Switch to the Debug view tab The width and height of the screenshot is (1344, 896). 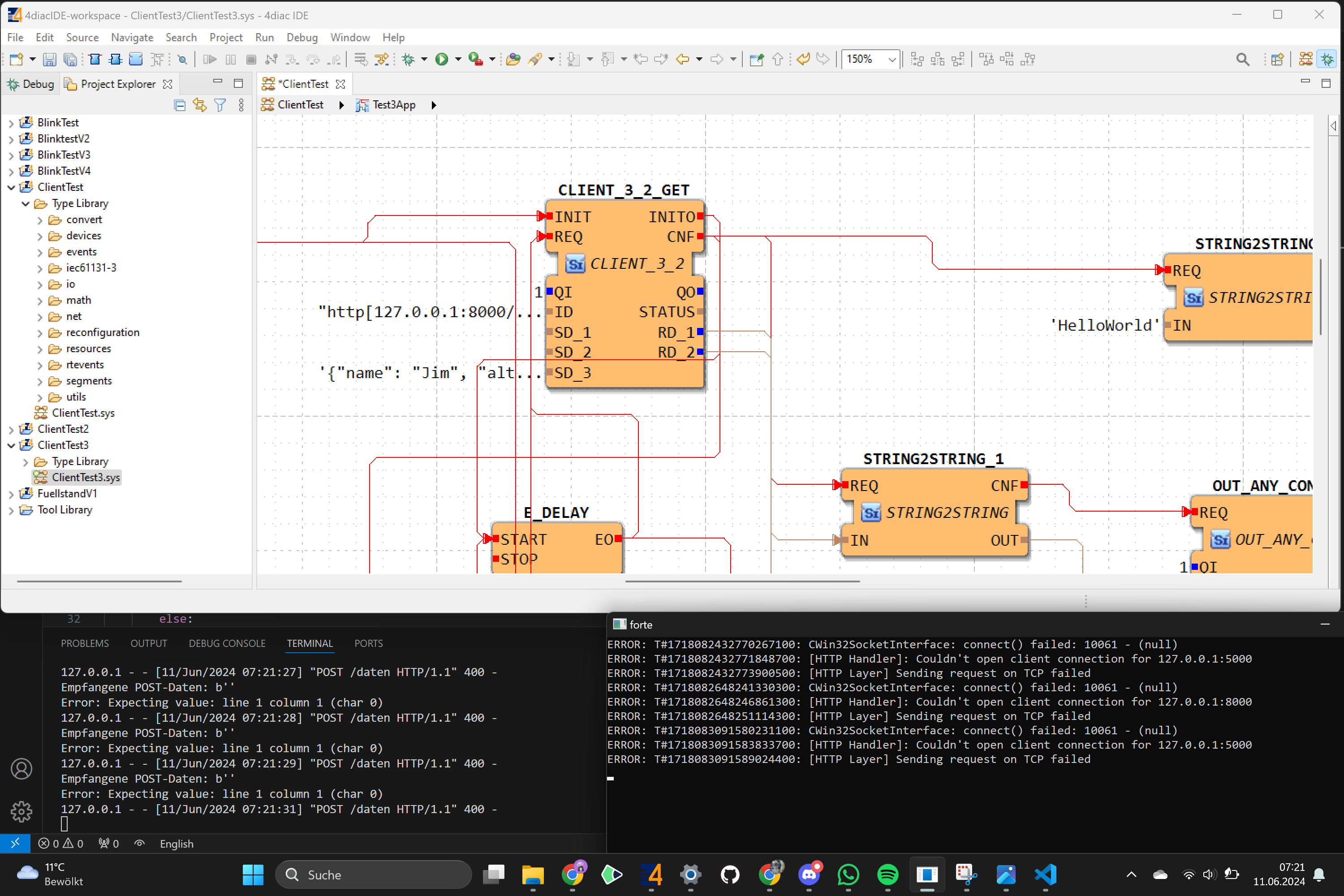click(31, 84)
